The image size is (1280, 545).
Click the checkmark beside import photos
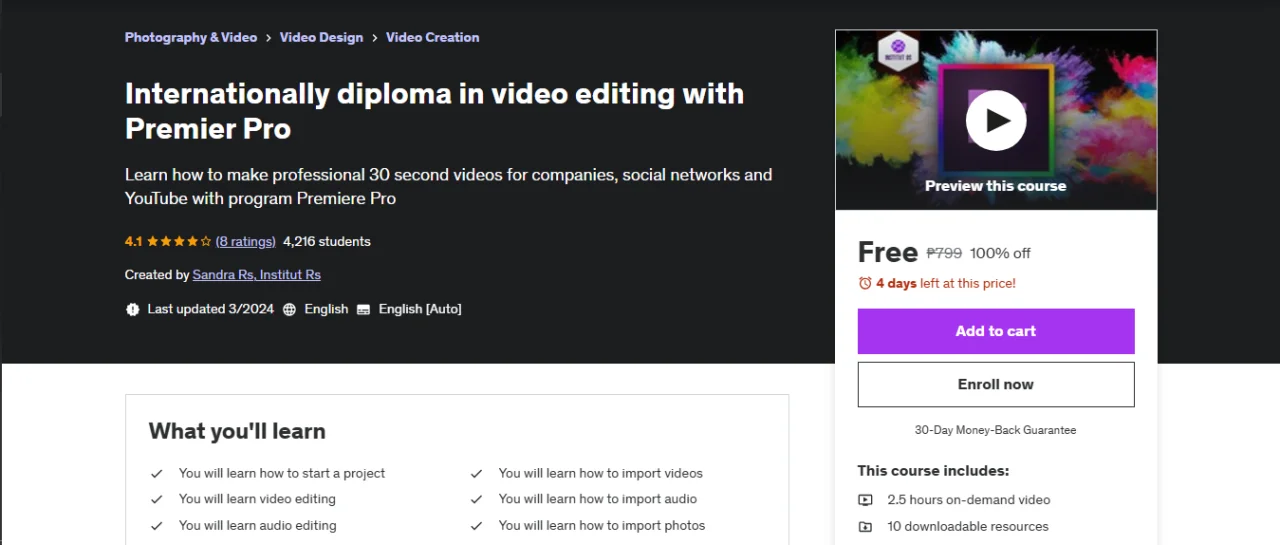click(477, 526)
